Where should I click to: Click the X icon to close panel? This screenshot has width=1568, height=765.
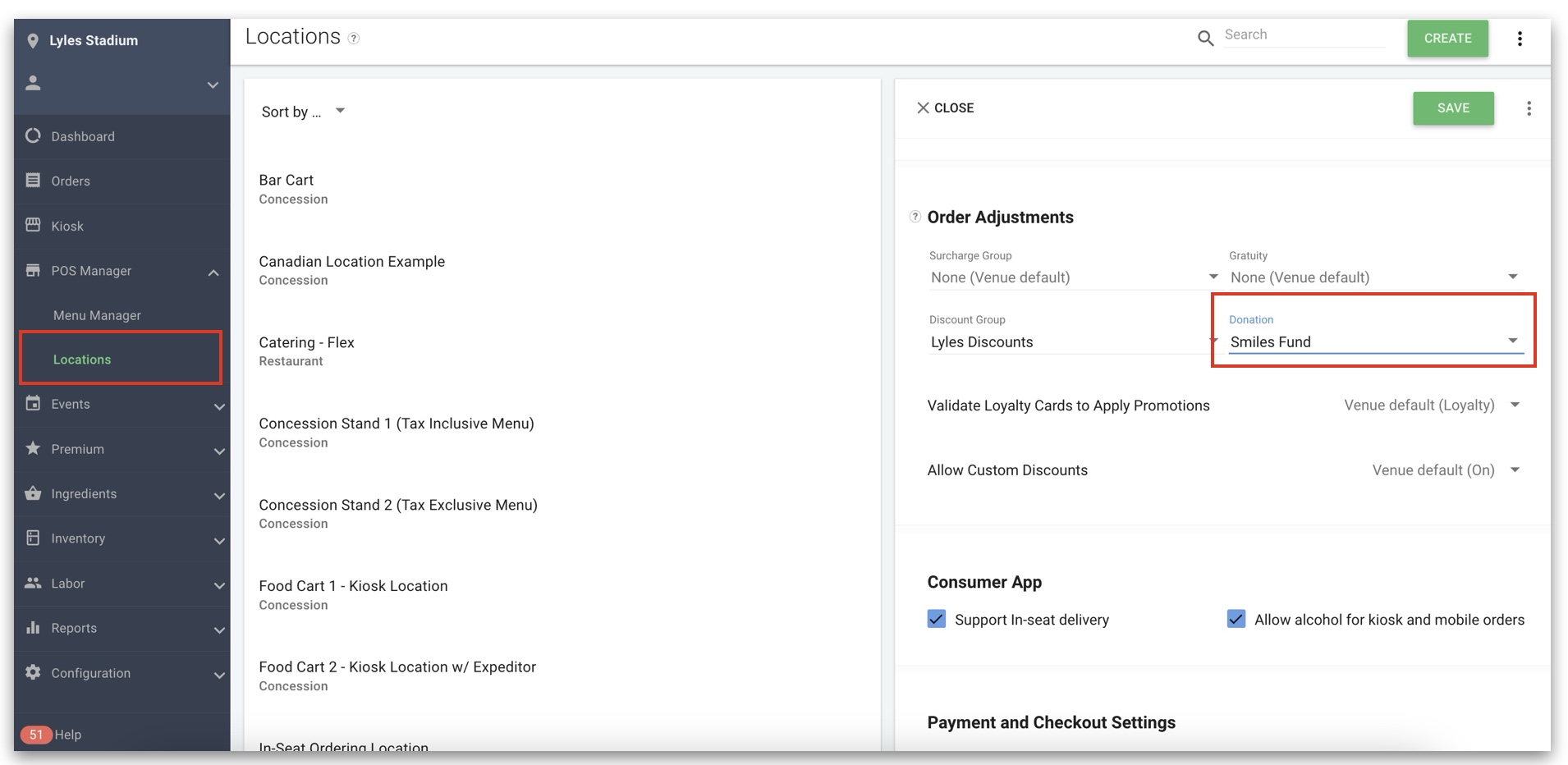(923, 108)
